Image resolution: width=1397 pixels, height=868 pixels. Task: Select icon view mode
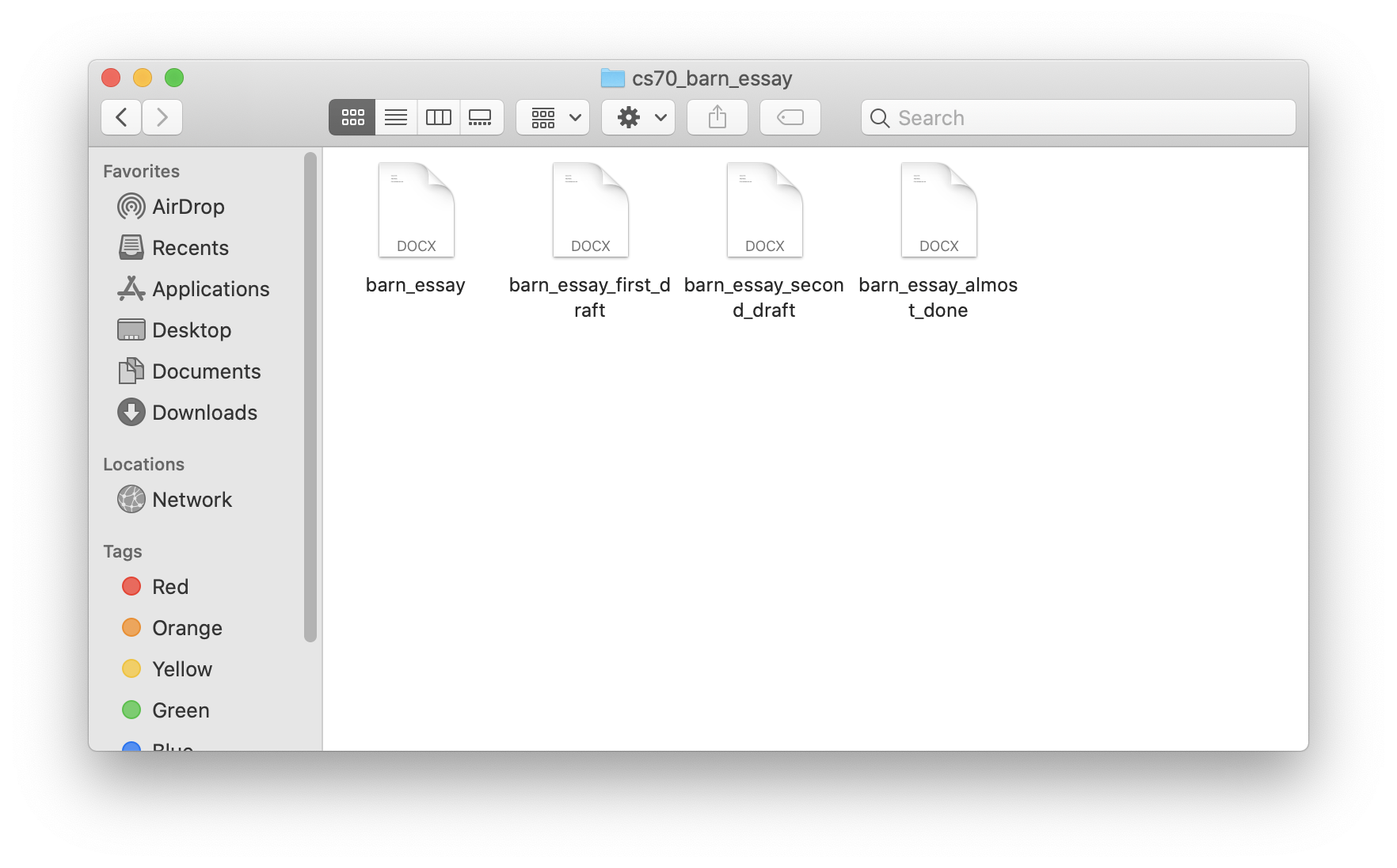pos(352,117)
